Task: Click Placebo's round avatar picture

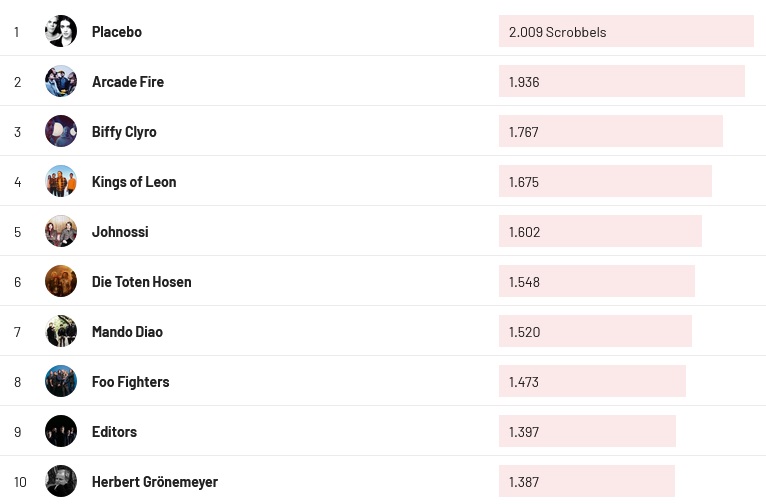Action: (x=61, y=31)
